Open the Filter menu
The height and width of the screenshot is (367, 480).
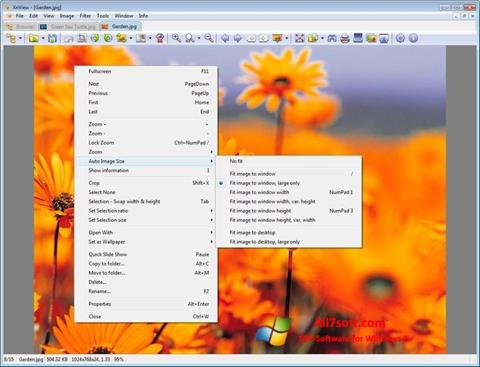point(85,16)
